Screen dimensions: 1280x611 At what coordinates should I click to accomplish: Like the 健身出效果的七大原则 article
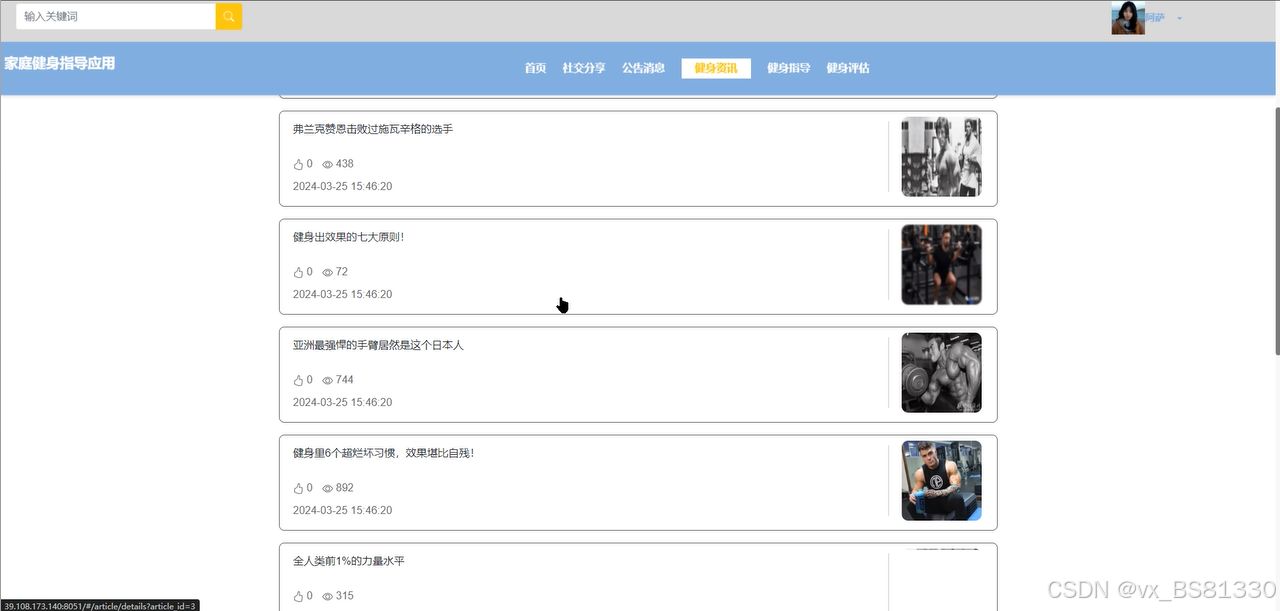pyautogui.click(x=298, y=272)
